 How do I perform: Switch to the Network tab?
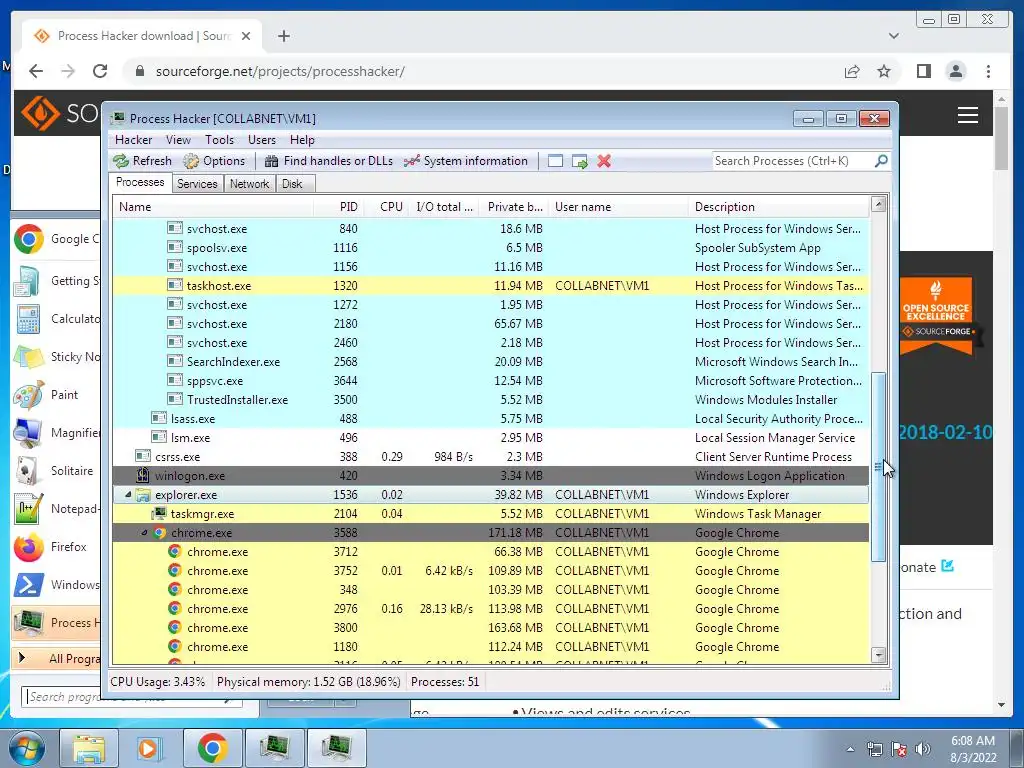pos(249,184)
